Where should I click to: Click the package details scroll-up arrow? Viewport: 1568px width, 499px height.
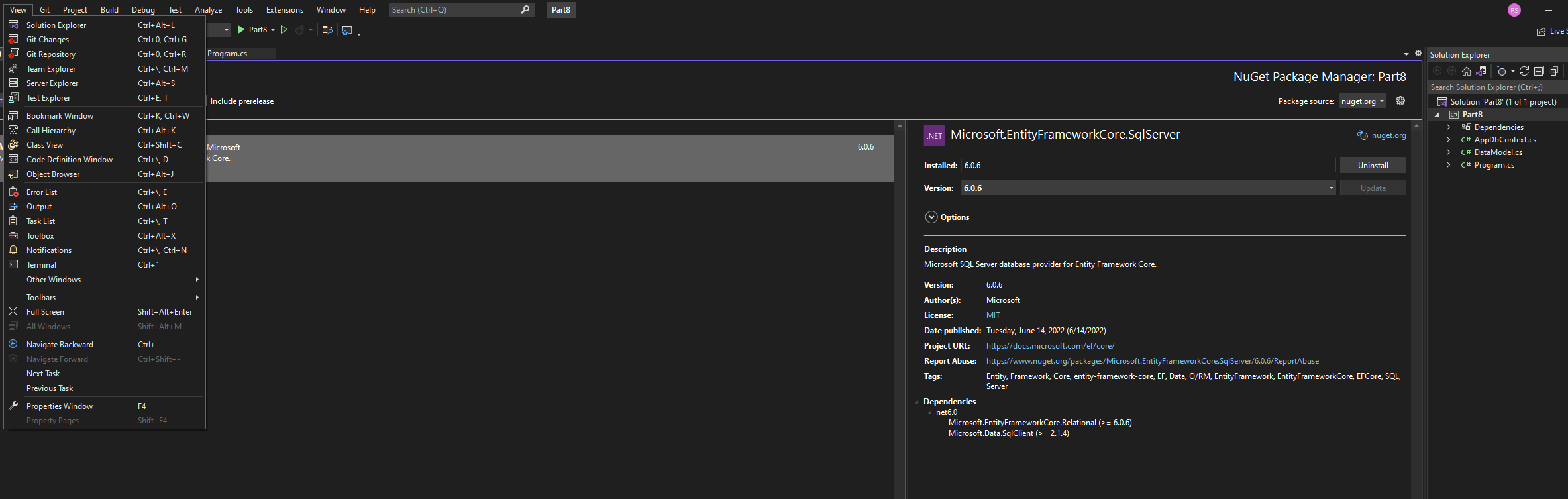(x=1416, y=125)
